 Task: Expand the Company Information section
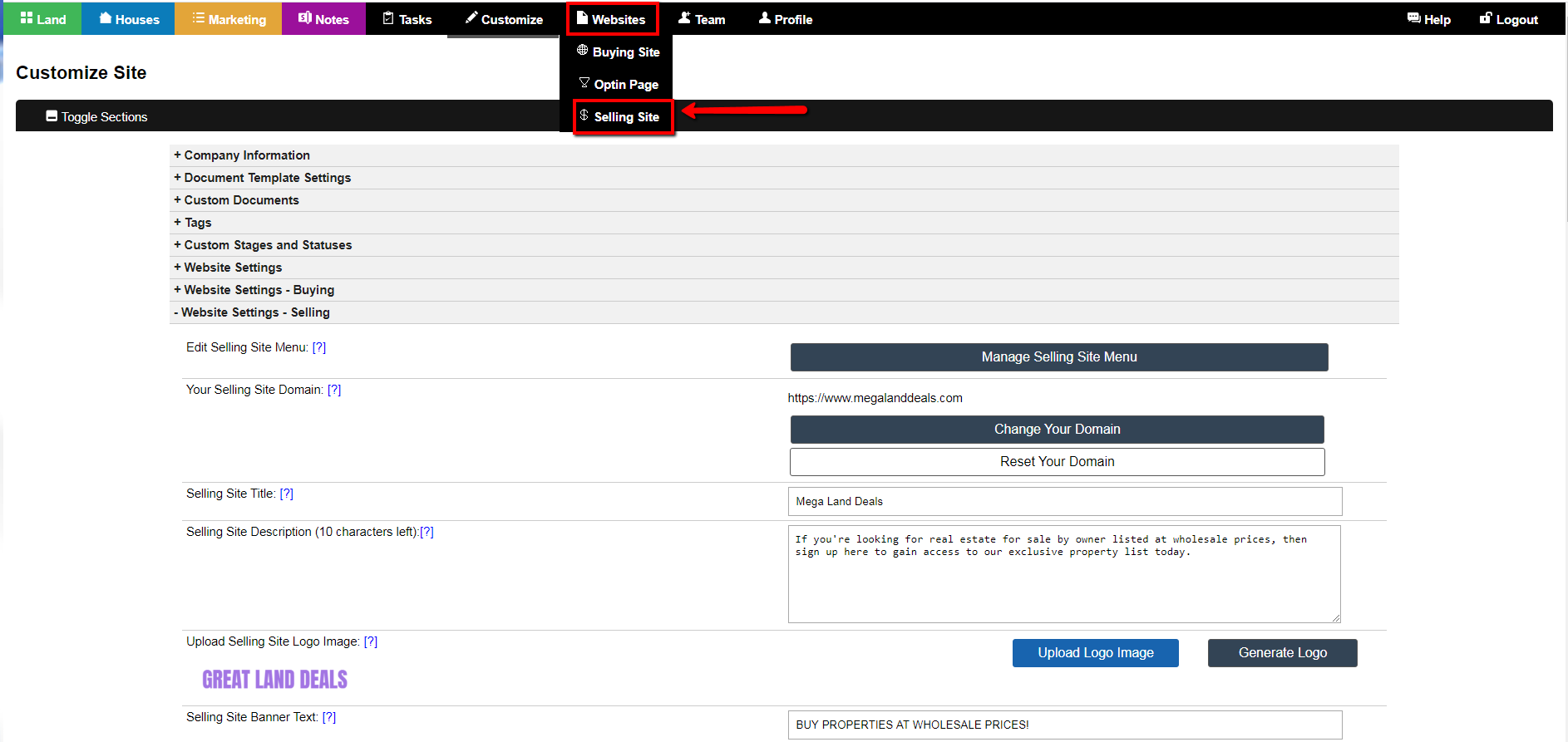(x=784, y=155)
